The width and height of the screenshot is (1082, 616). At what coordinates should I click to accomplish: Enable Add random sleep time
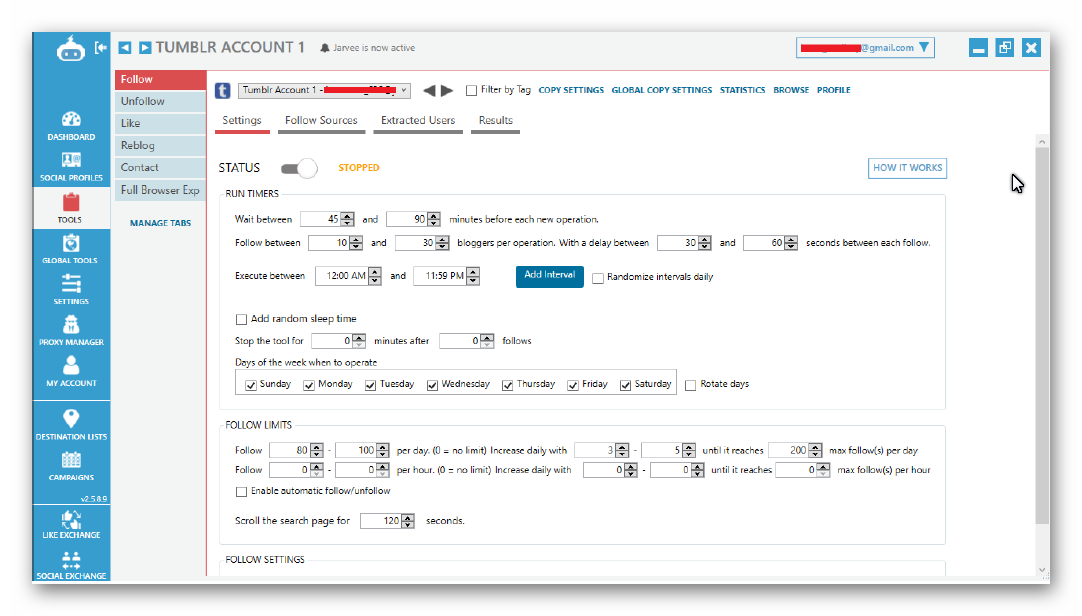click(241, 319)
